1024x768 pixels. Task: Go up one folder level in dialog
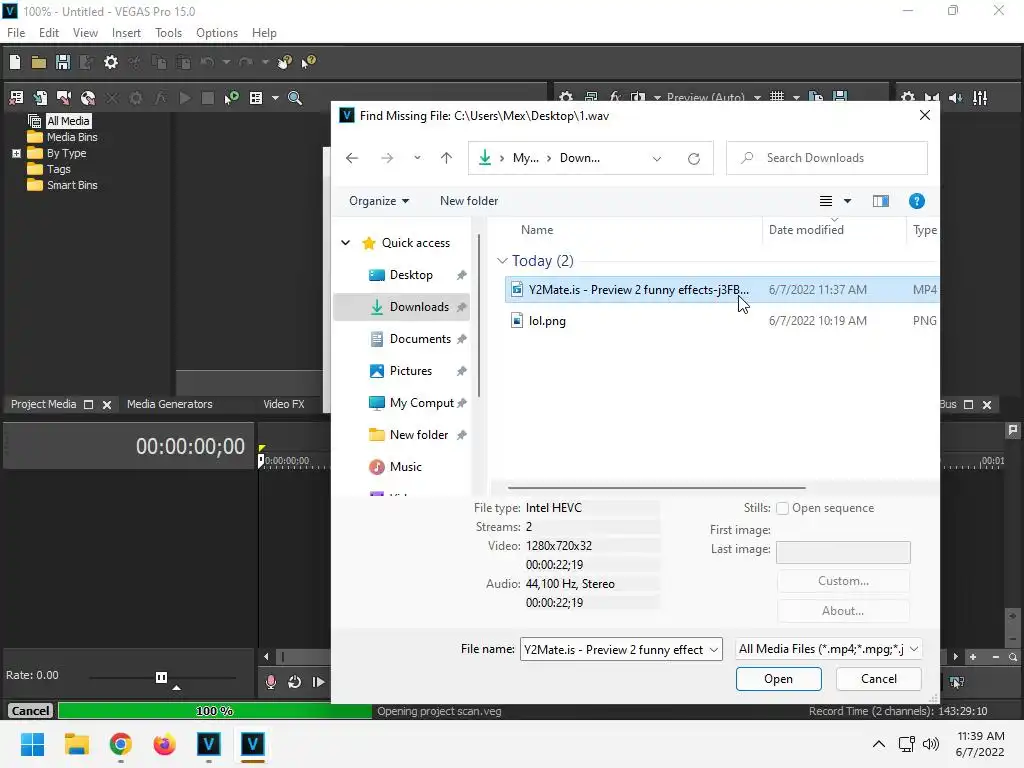pyautogui.click(x=446, y=158)
